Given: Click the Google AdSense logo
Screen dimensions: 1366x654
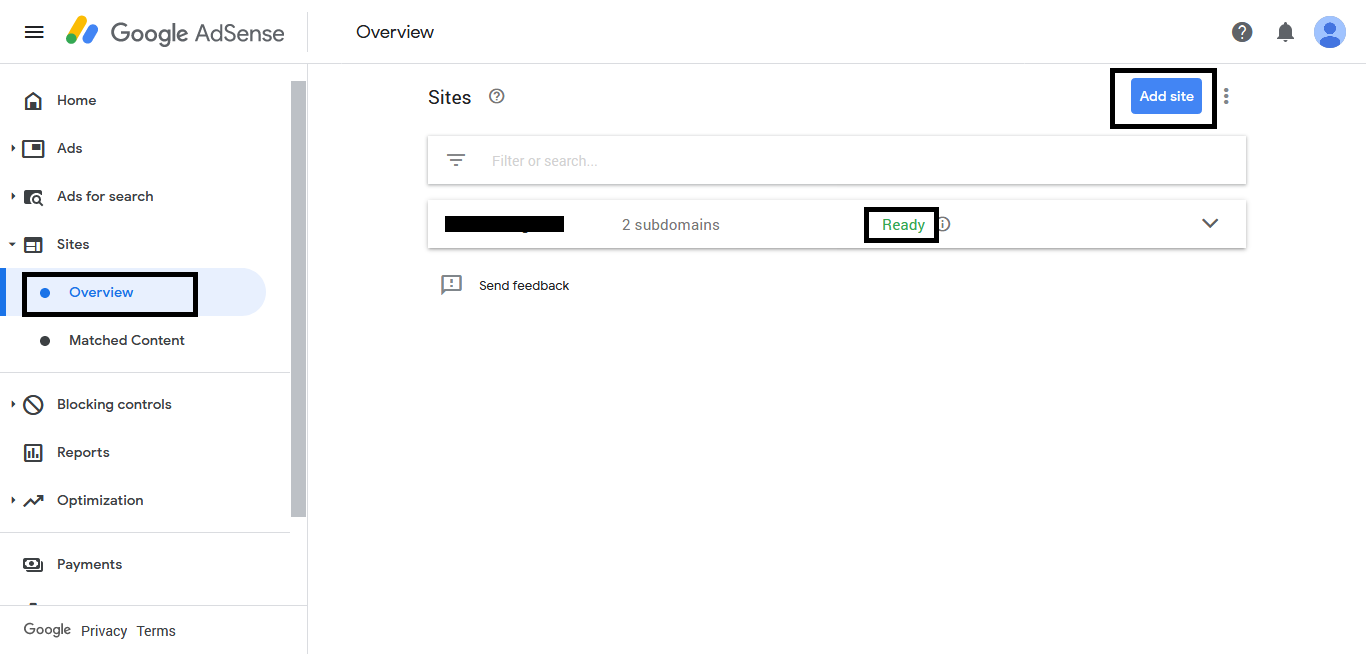Looking at the screenshot, I should click(x=176, y=32).
